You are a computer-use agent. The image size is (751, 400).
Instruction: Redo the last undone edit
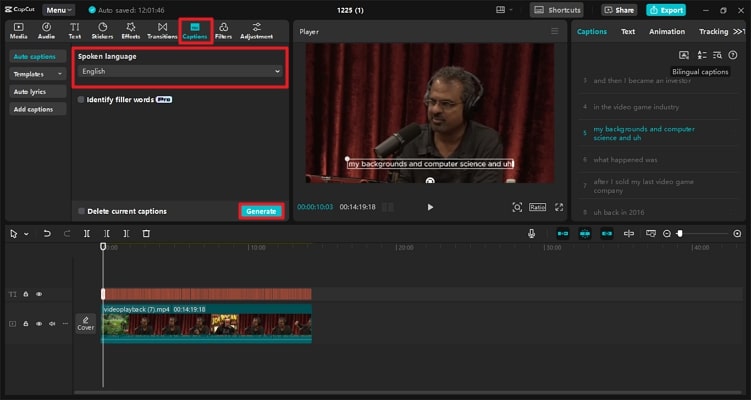coord(67,234)
